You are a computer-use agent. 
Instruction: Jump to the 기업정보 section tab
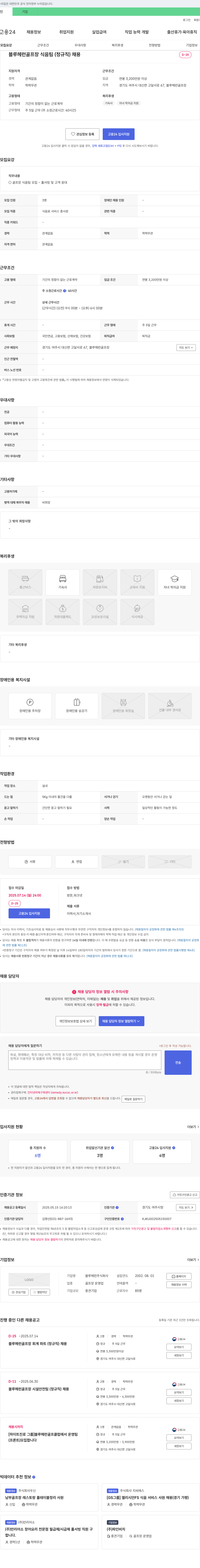191,45
